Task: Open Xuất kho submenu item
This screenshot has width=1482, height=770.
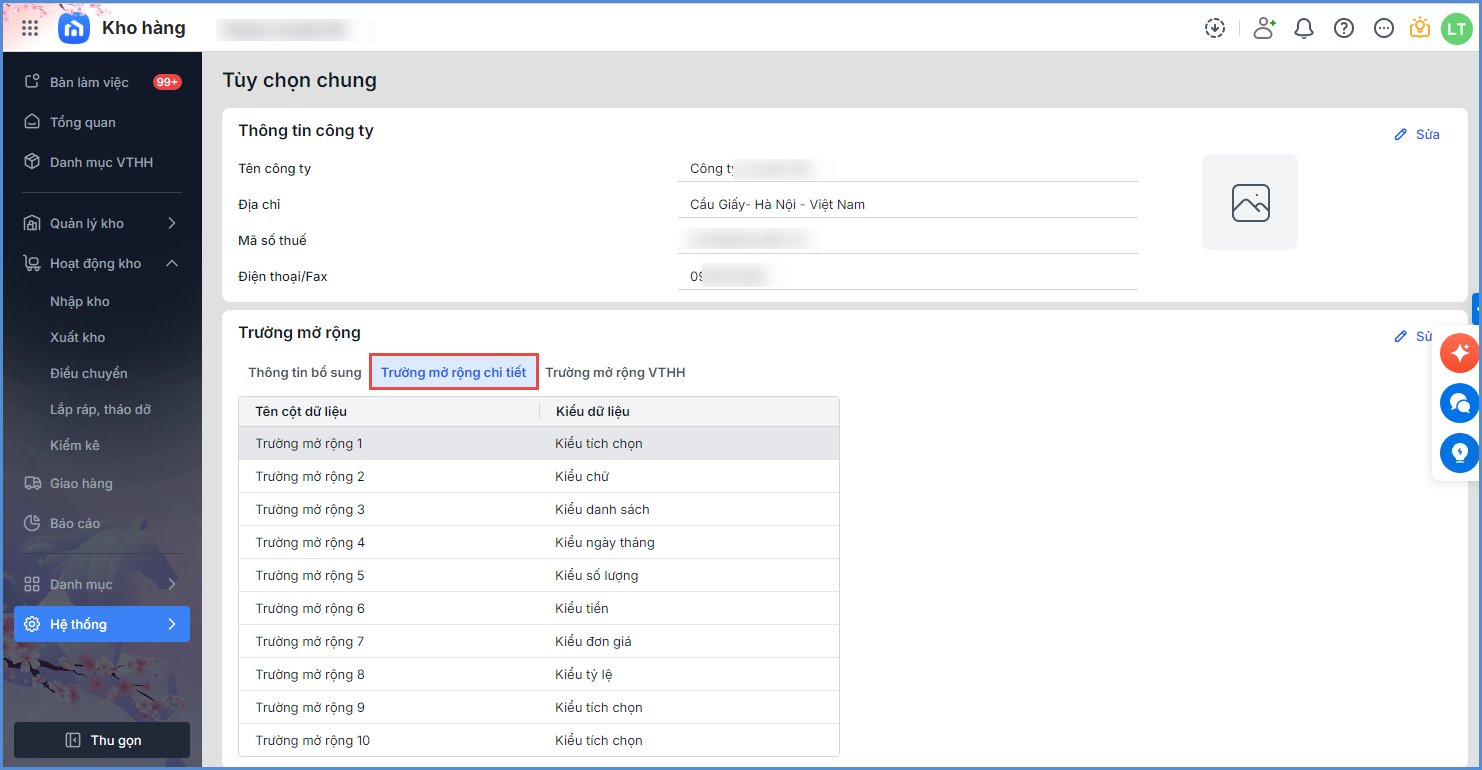Action: click(78, 337)
